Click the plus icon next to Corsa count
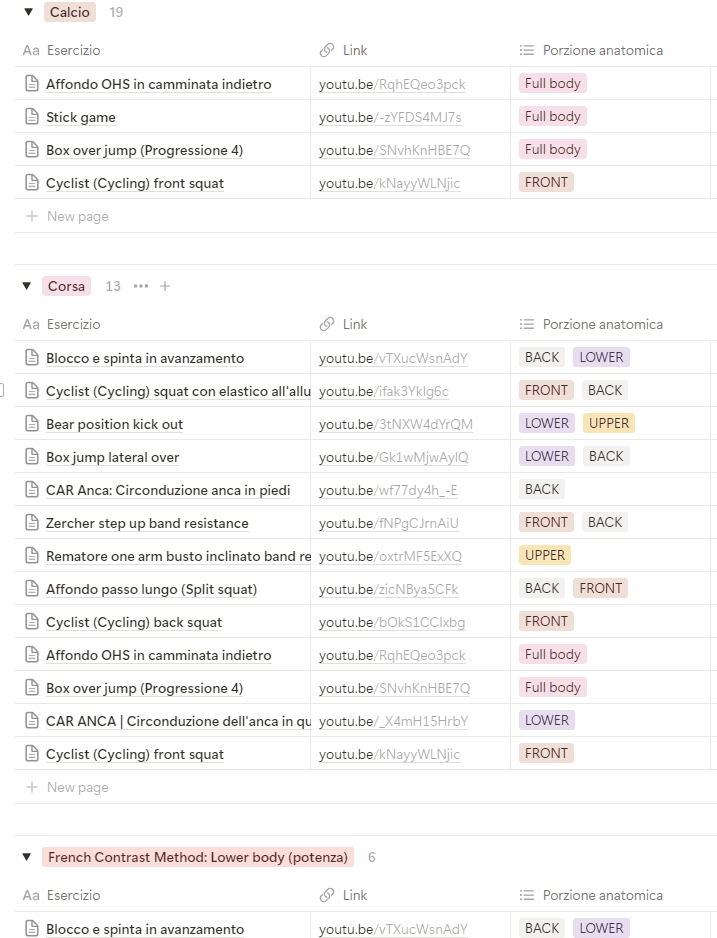The image size is (717, 938). tap(165, 286)
